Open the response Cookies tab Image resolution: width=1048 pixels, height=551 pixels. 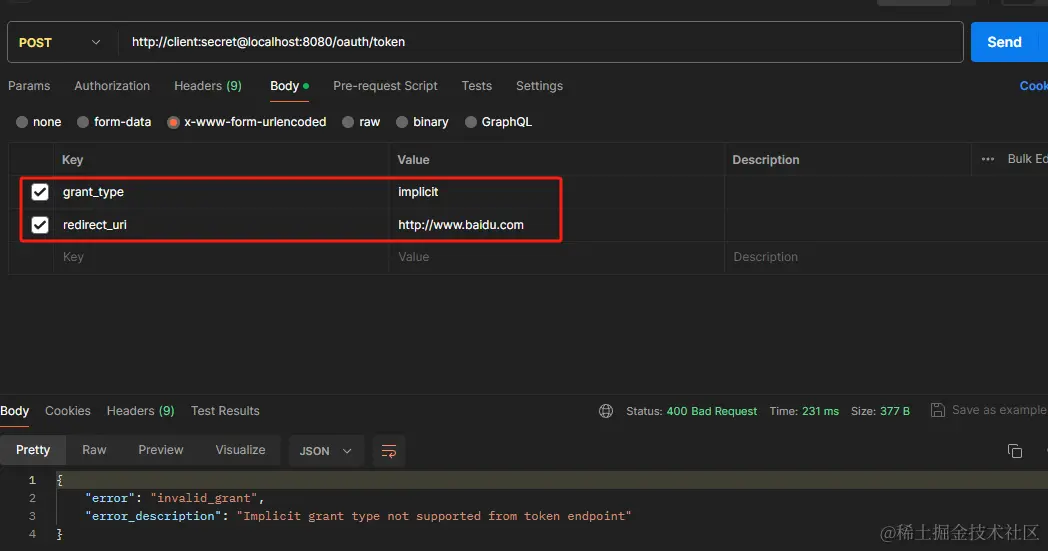coord(68,411)
